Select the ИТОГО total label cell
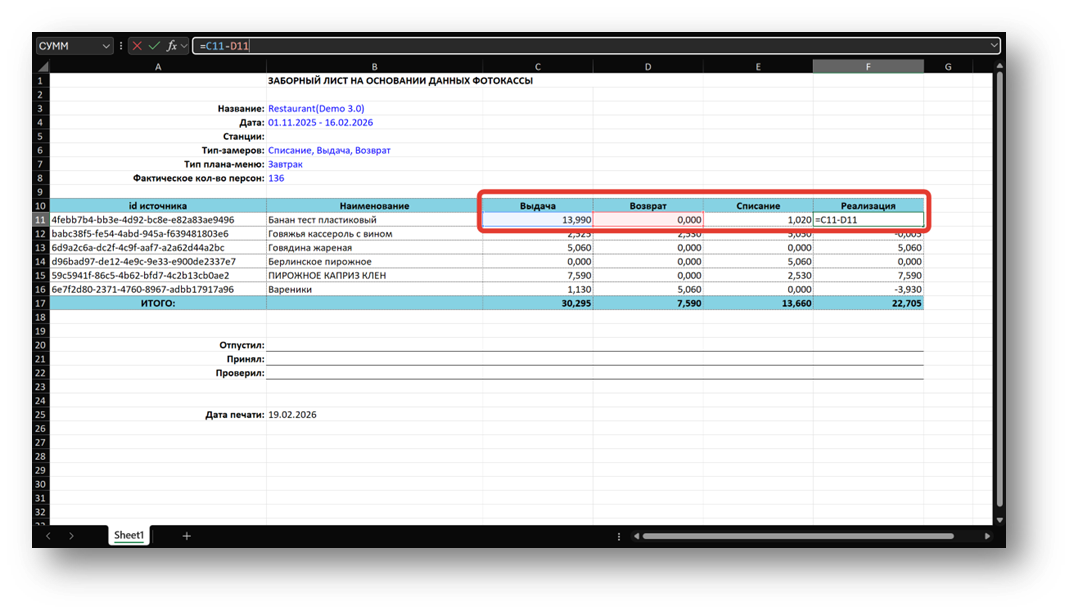 click(158, 303)
